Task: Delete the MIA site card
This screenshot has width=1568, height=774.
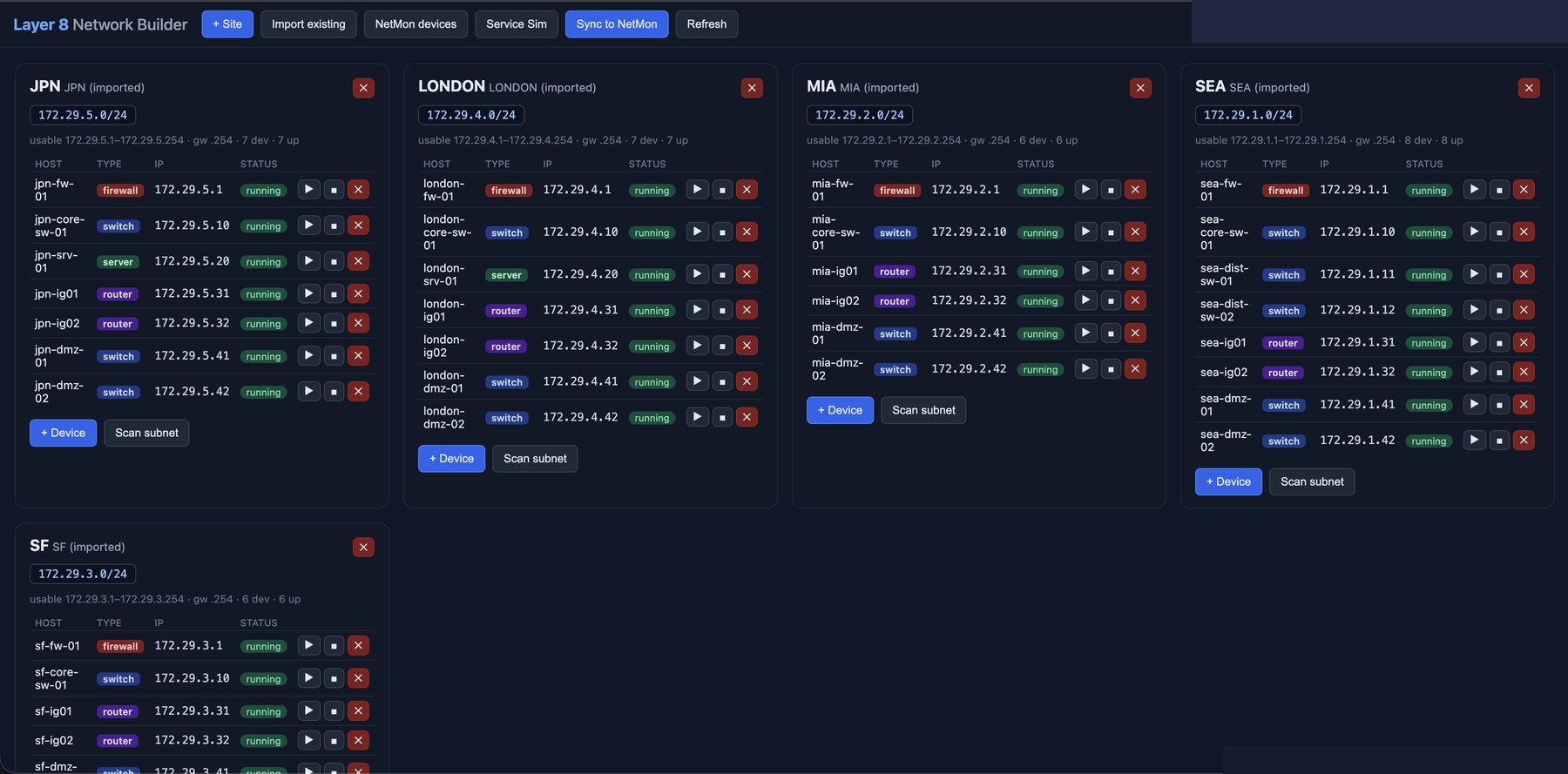Action: pyautogui.click(x=1140, y=88)
